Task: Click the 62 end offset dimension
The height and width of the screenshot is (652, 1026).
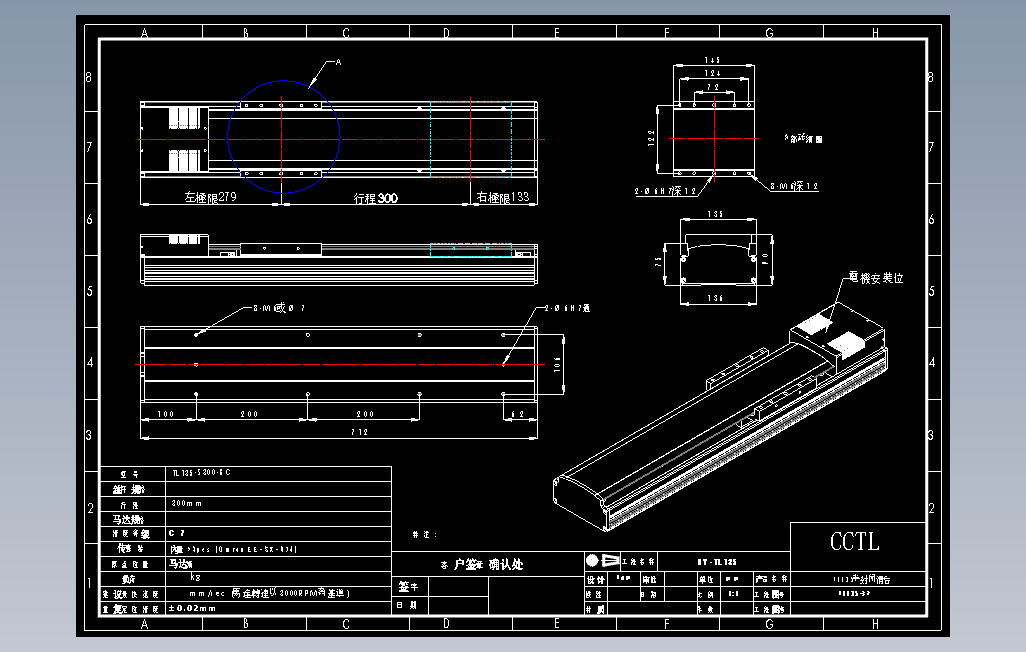Action: (x=518, y=414)
